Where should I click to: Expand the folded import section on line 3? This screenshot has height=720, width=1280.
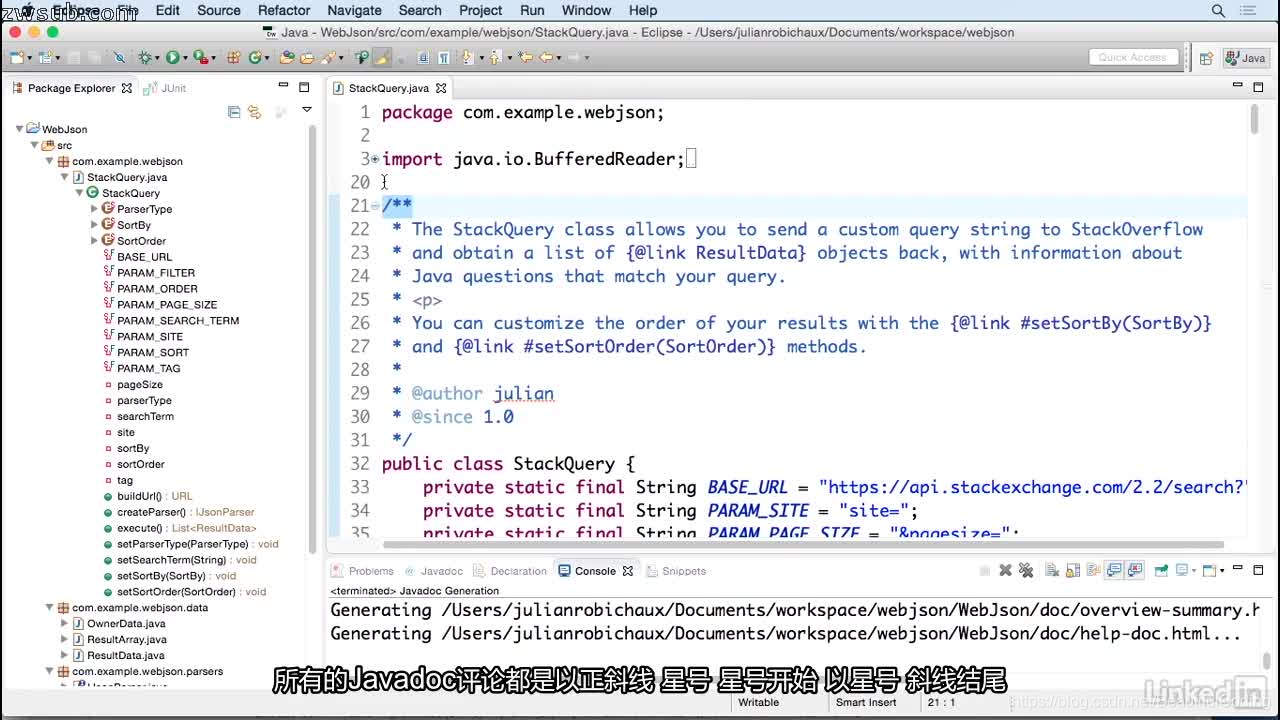click(375, 159)
